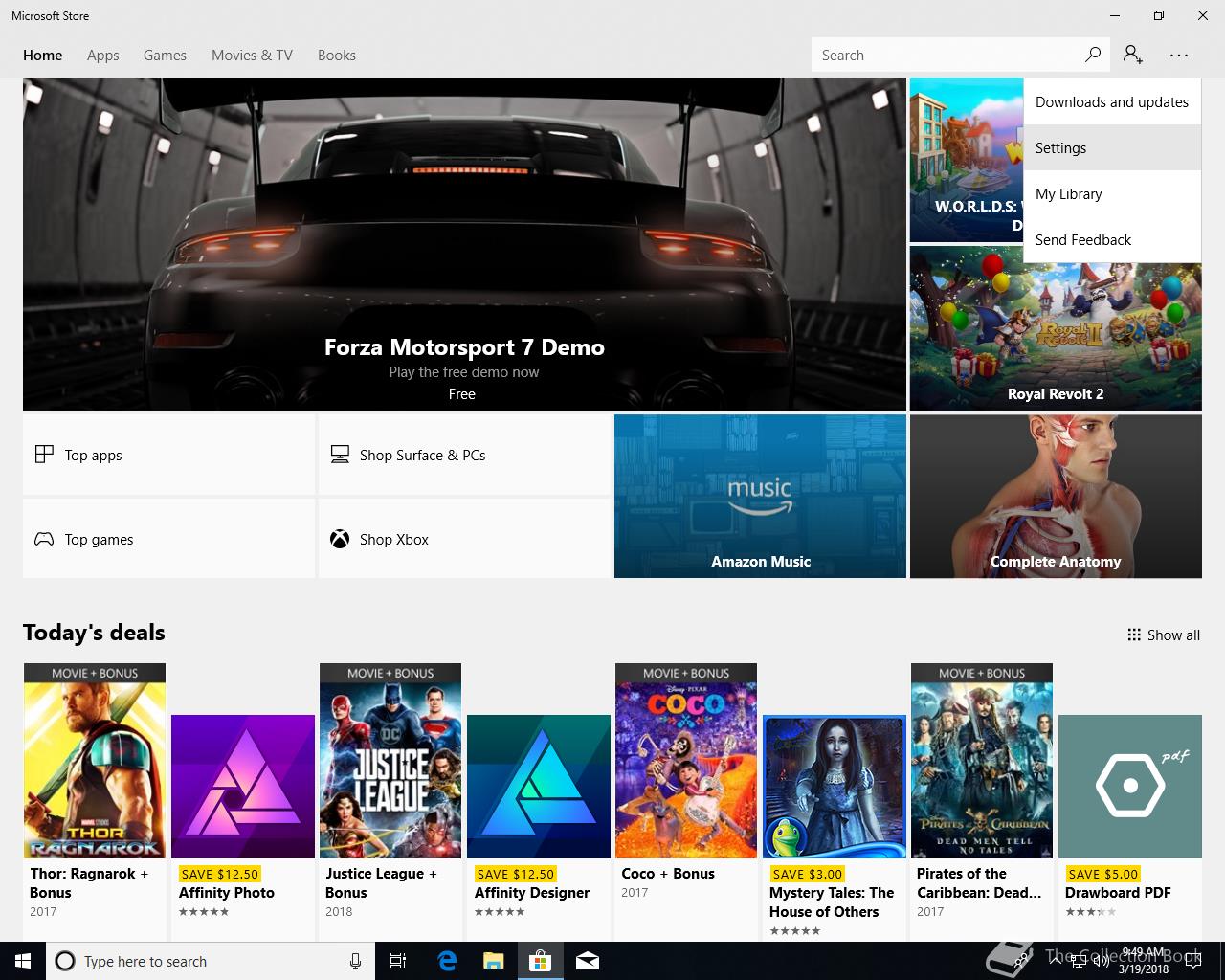Select Downloads and updates menu item
This screenshot has height=980, width=1225.
tap(1112, 101)
